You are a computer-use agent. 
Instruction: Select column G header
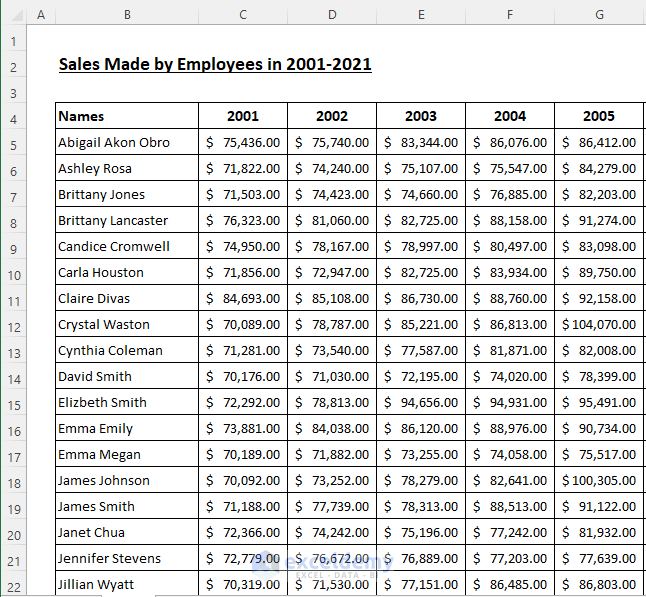pos(599,15)
